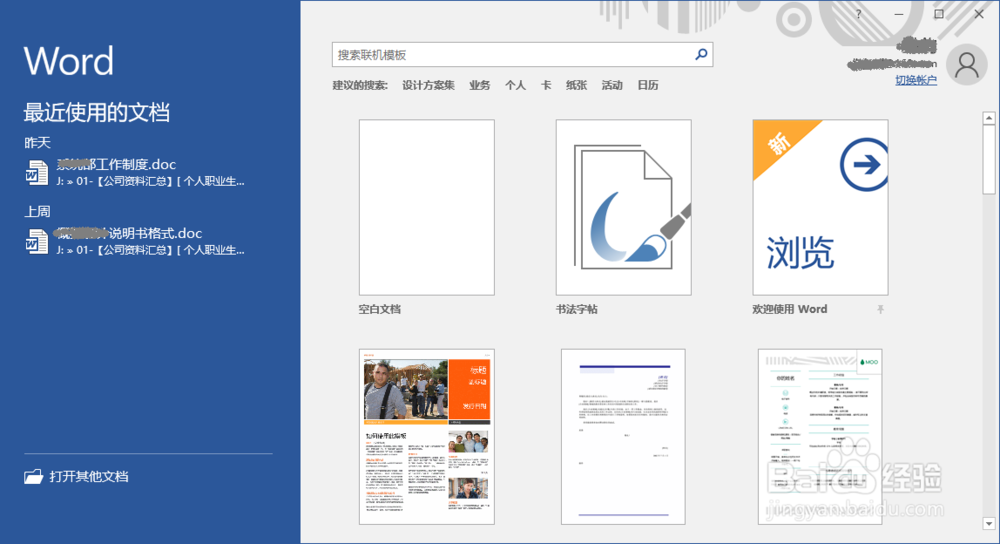Click the Word file icon under 上周

36,242
